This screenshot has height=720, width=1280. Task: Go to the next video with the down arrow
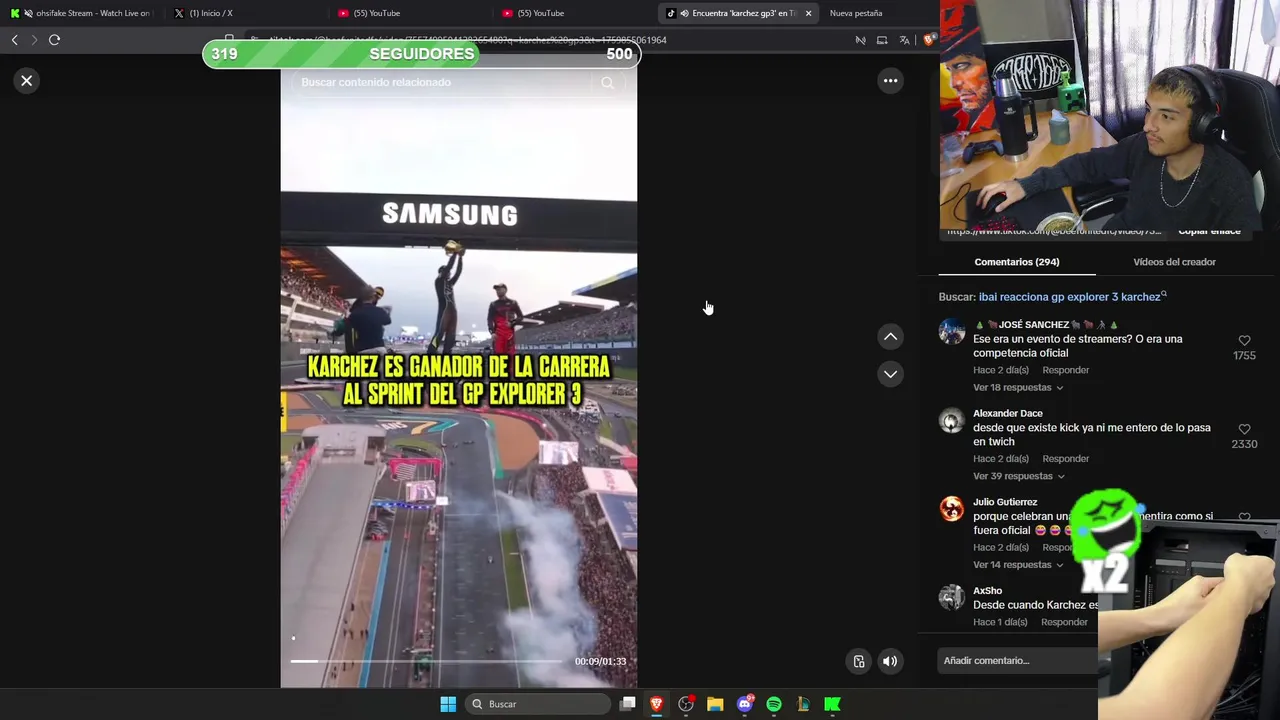click(x=890, y=374)
